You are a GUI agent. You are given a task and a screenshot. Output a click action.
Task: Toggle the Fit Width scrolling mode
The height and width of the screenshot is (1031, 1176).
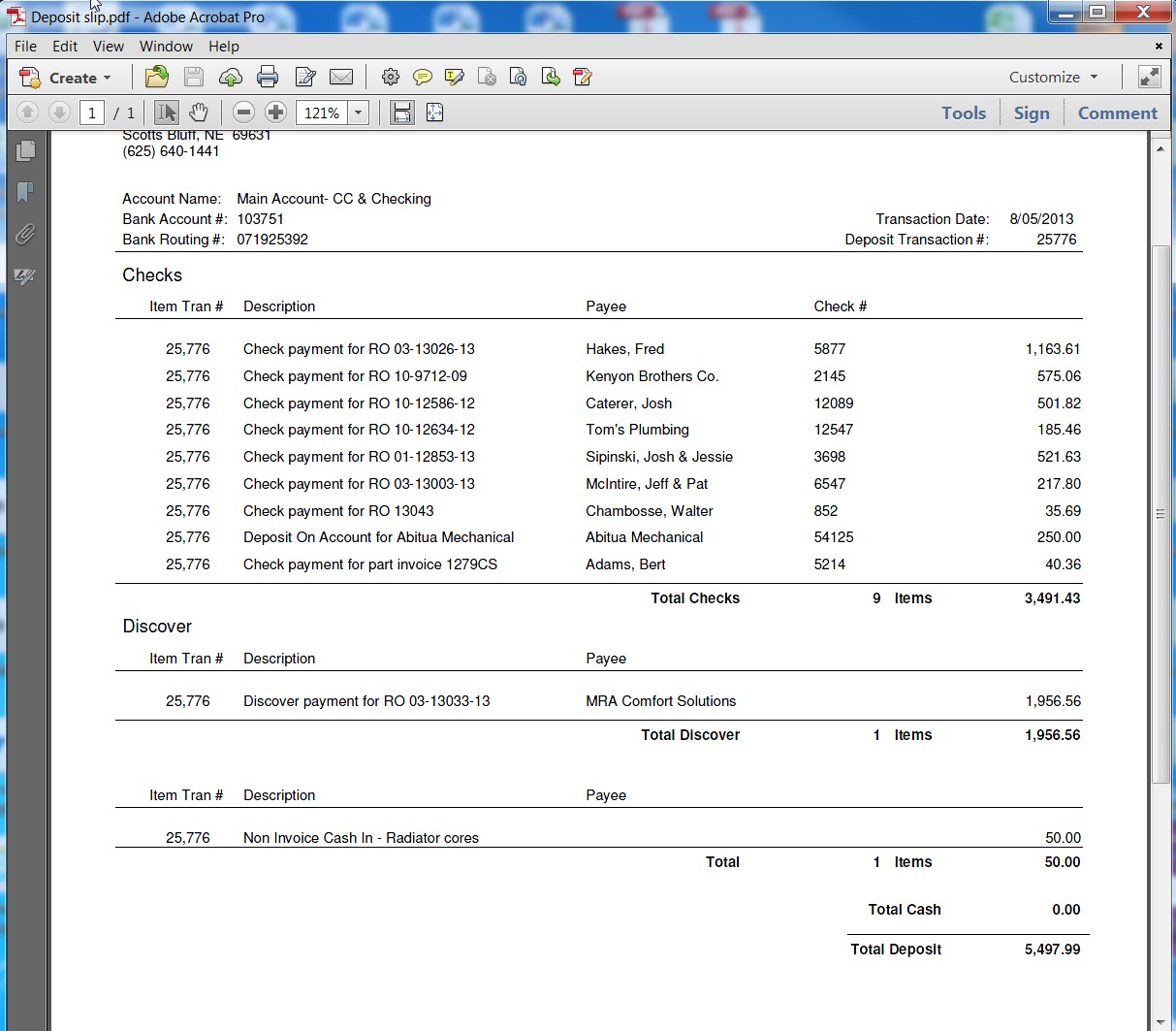pyautogui.click(x=402, y=113)
